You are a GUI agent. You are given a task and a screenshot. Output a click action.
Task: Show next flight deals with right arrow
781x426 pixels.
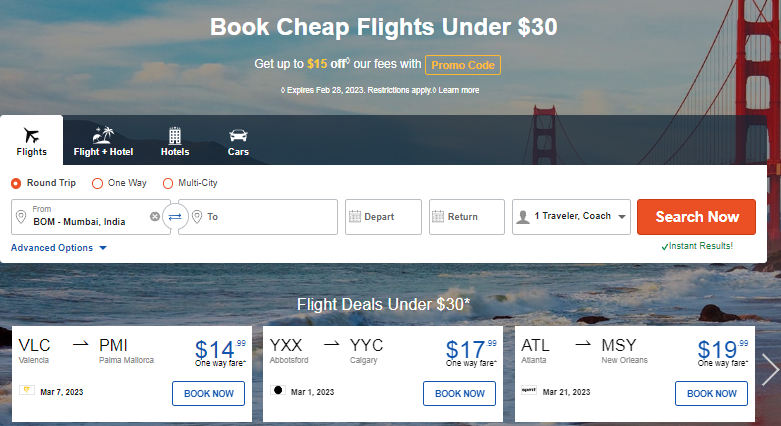769,369
